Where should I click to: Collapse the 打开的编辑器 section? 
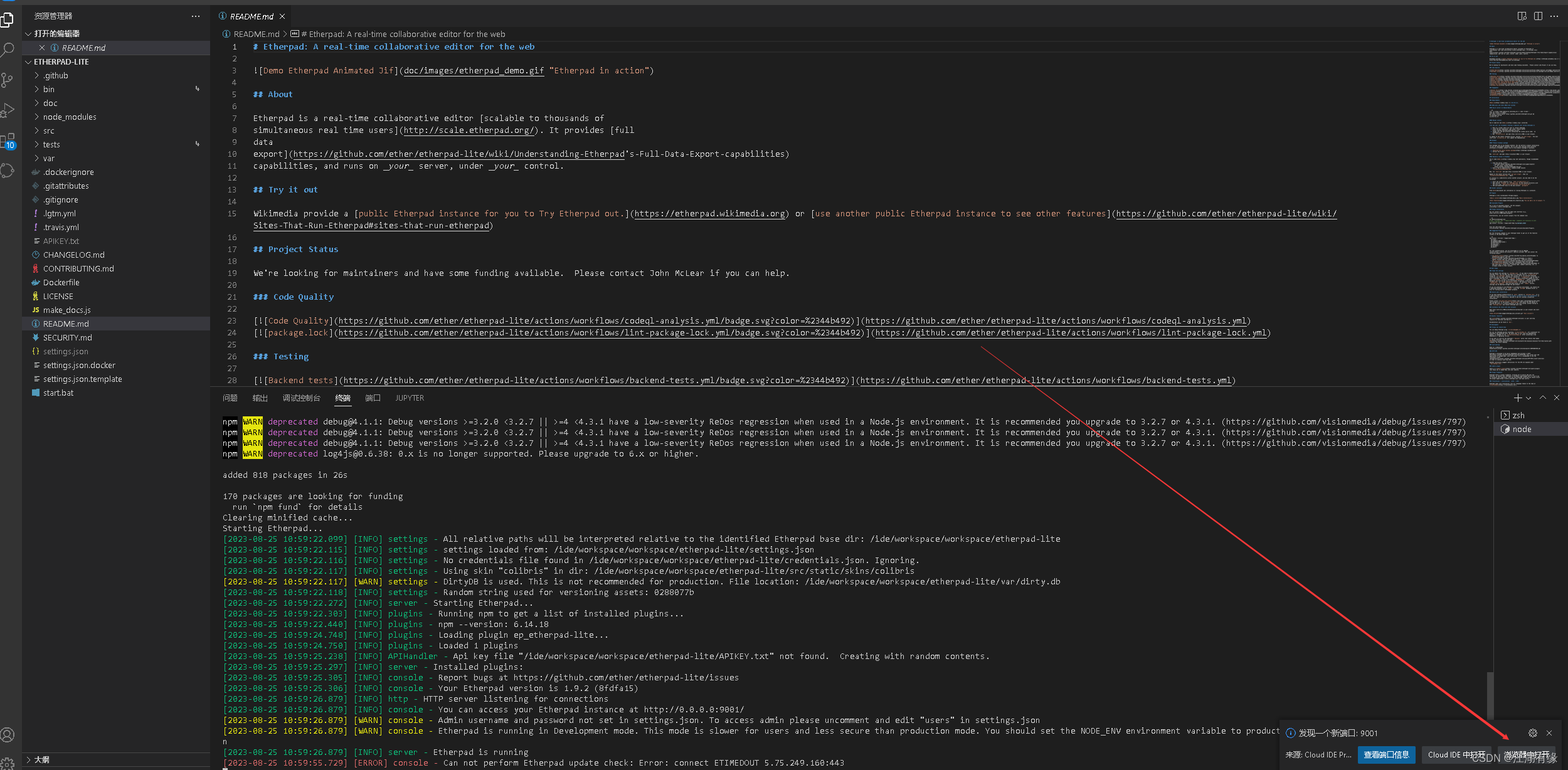coord(116,34)
